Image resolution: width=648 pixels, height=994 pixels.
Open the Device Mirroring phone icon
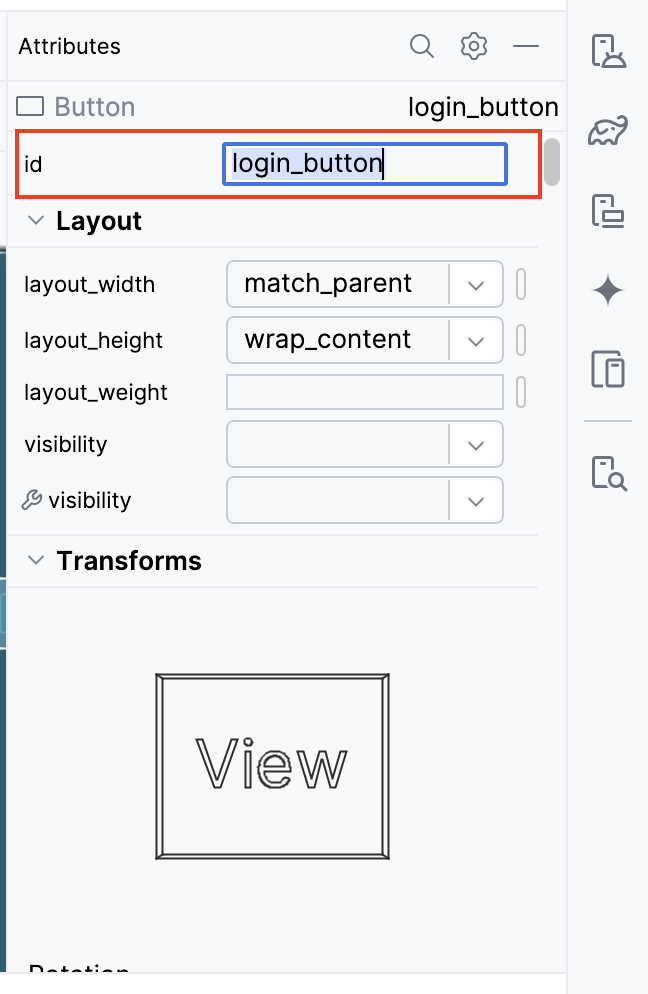(x=608, y=369)
